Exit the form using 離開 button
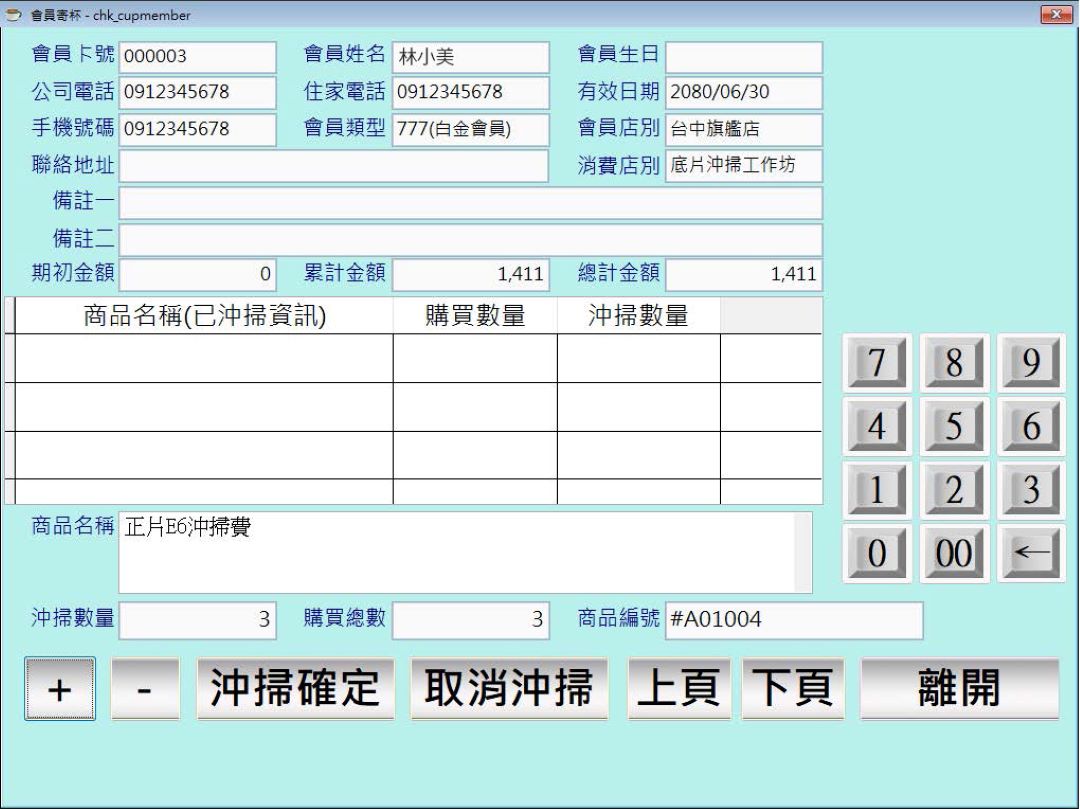 click(x=959, y=688)
